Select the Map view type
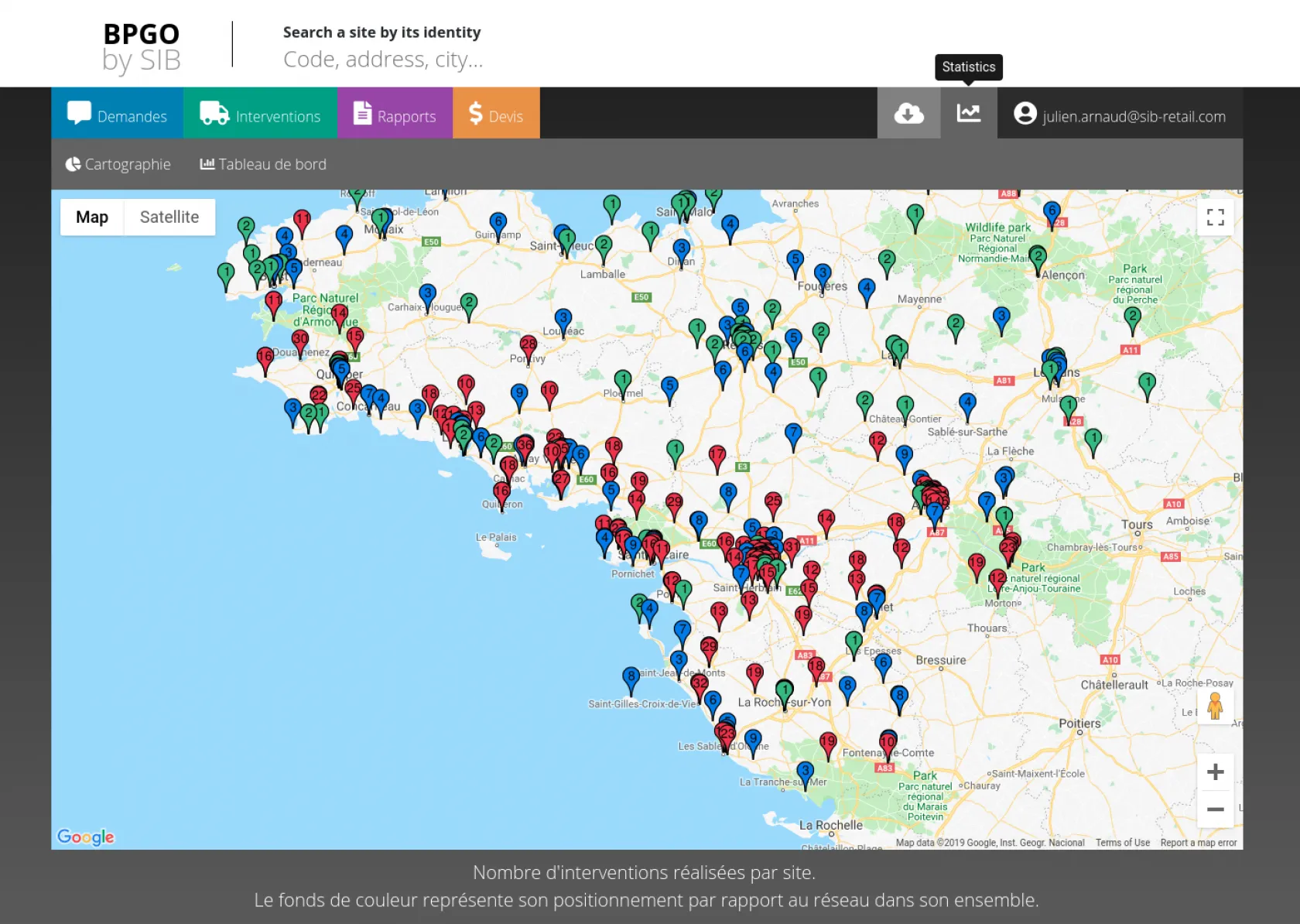This screenshot has width=1300, height=924. click(x=92, y=217)
